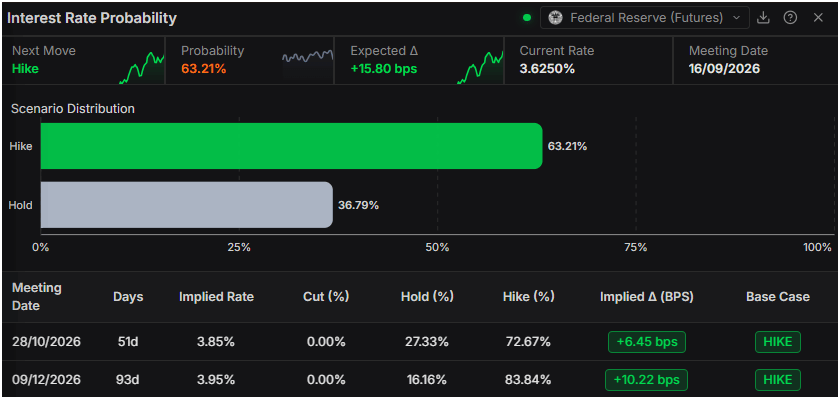
Task: Click the 75% axis label
Action: click(x=636, y=247)
